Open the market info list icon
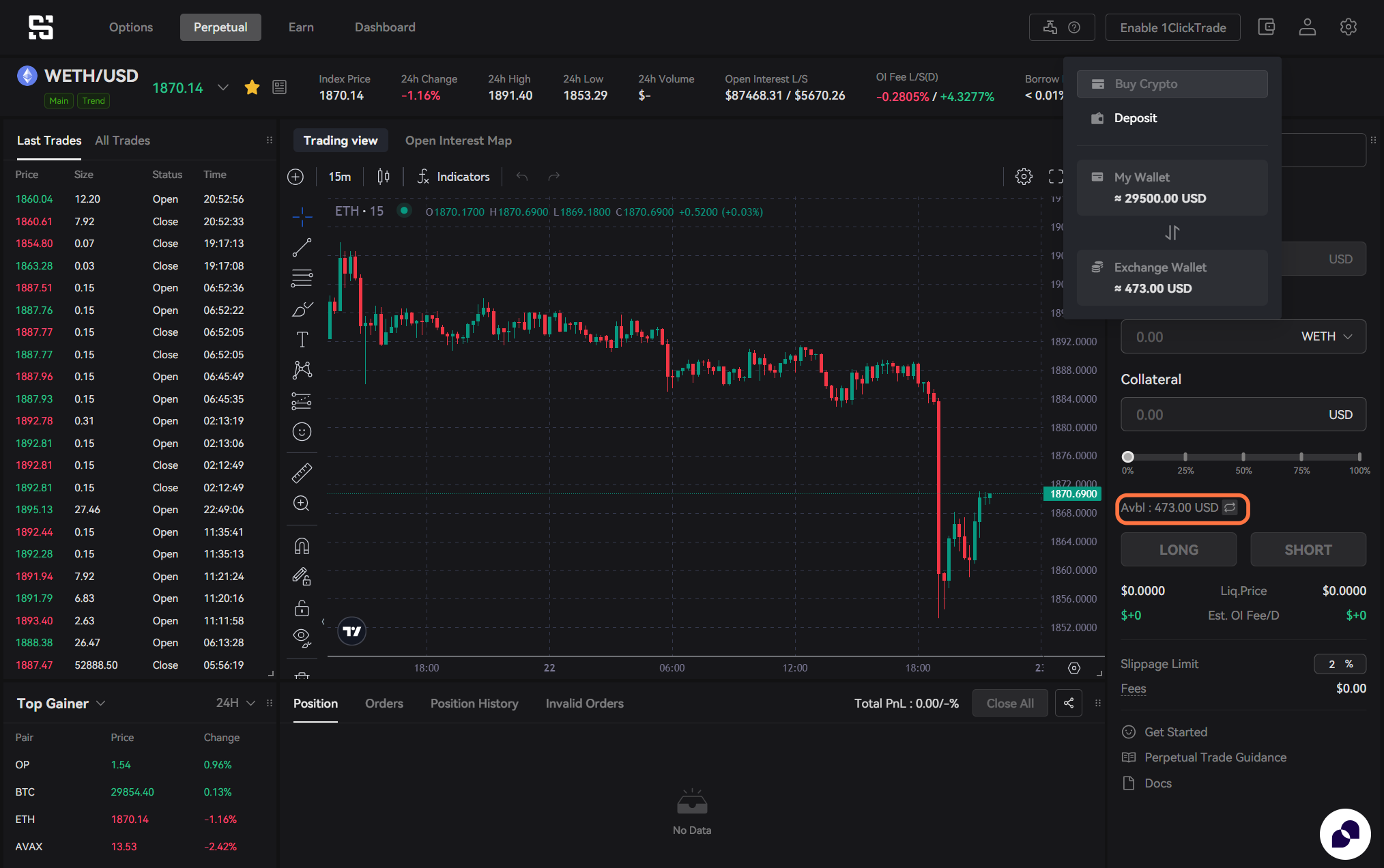Image resolution: width=1384 pixels, height=868 pixels. (x=279, y=87)
